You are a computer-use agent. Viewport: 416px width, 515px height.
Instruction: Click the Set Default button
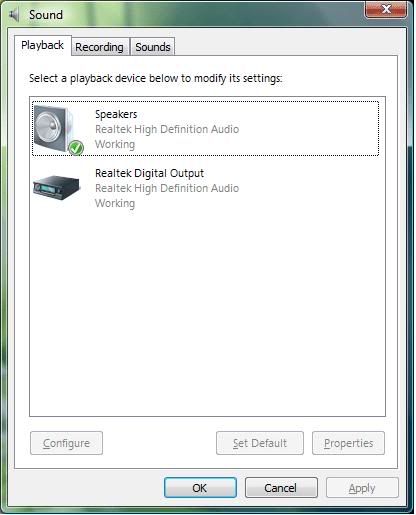(x=260, y=443)
